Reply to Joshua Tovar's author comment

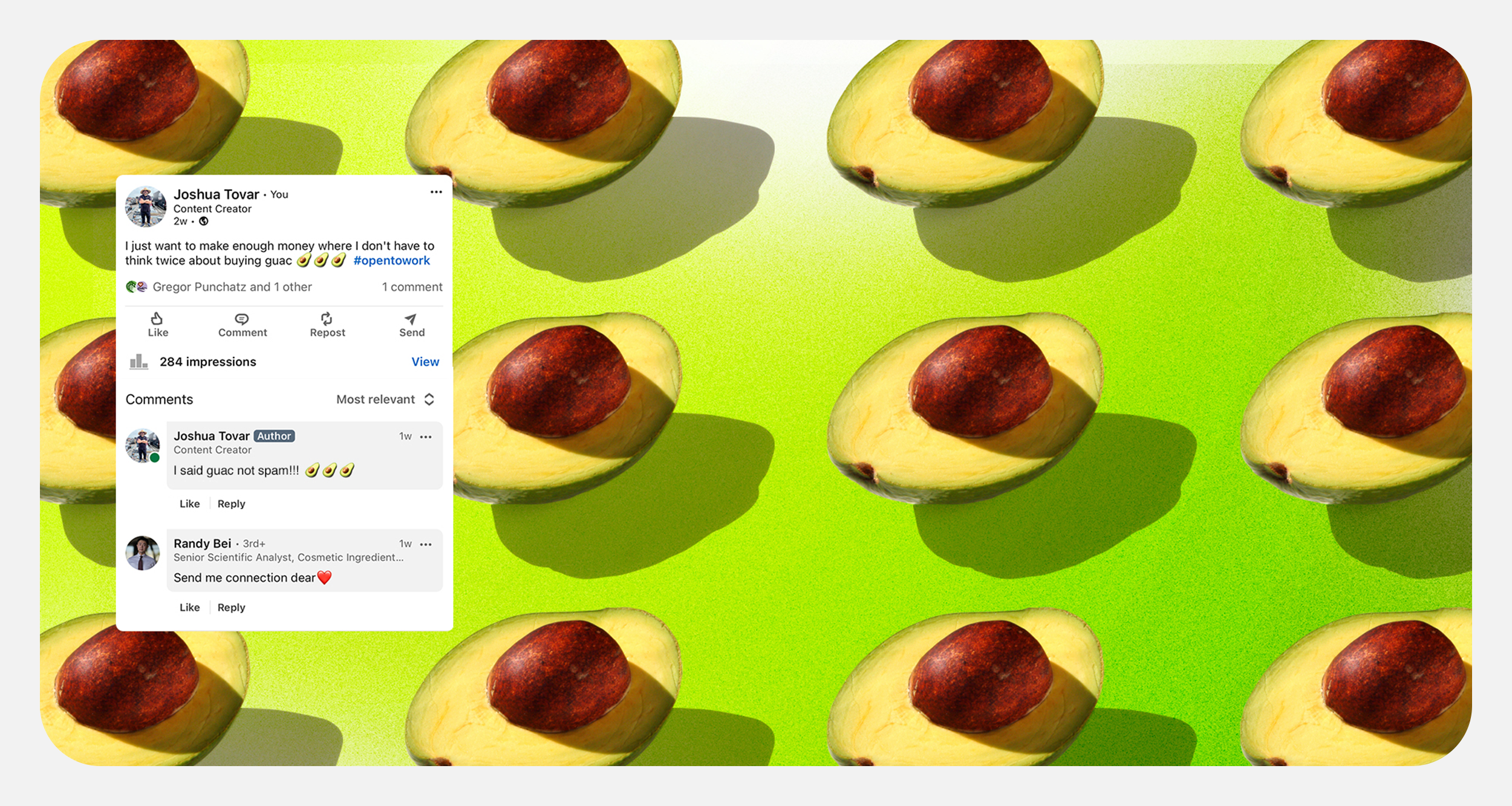pos(231,504)
